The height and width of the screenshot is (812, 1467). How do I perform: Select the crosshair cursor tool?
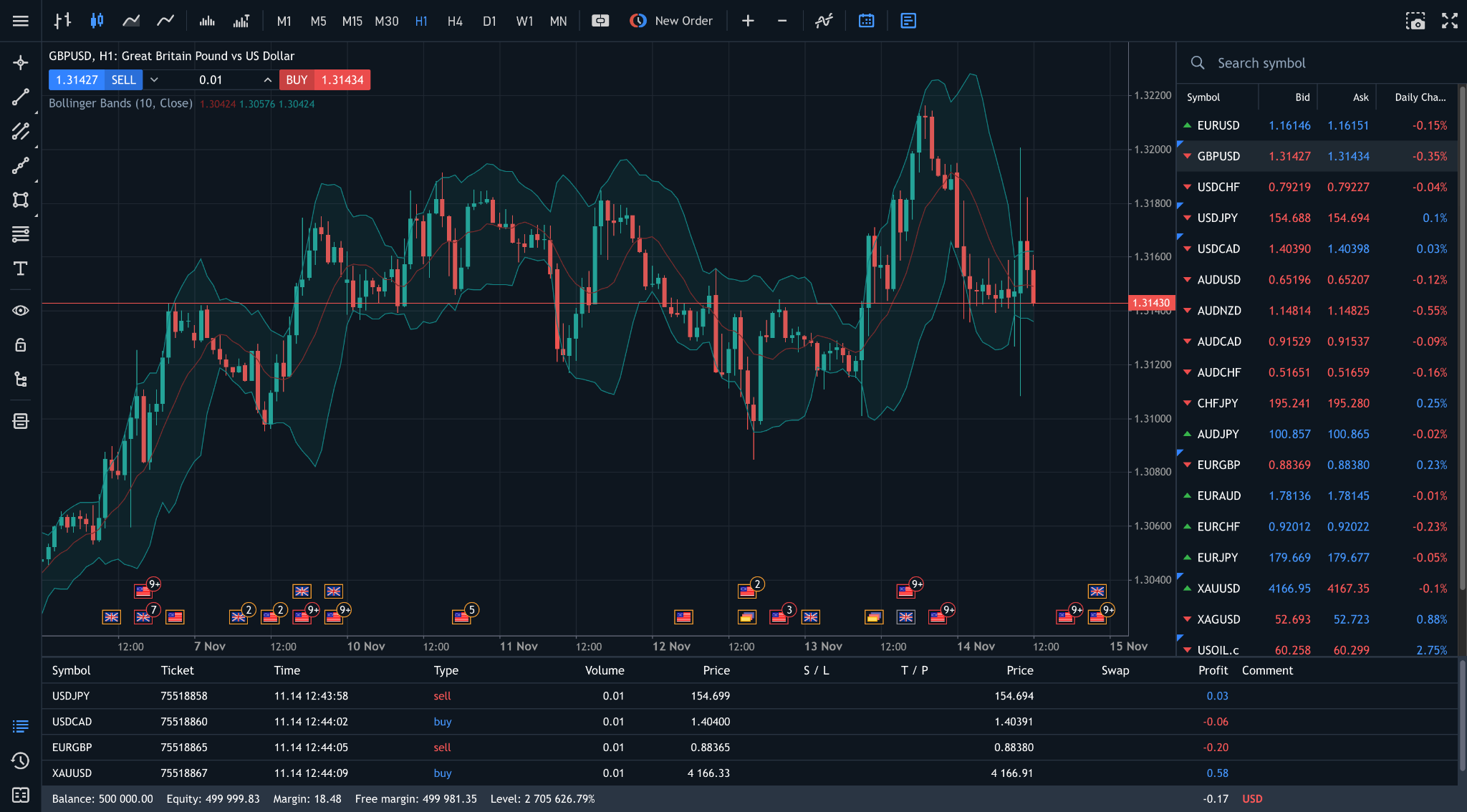21,63
